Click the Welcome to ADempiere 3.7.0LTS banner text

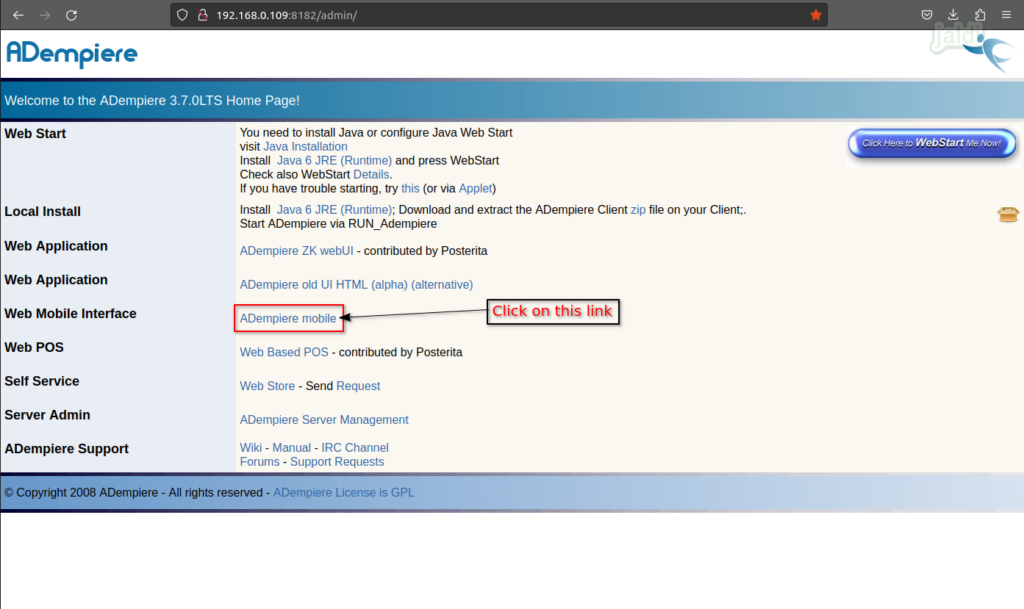tap(152, 101)
